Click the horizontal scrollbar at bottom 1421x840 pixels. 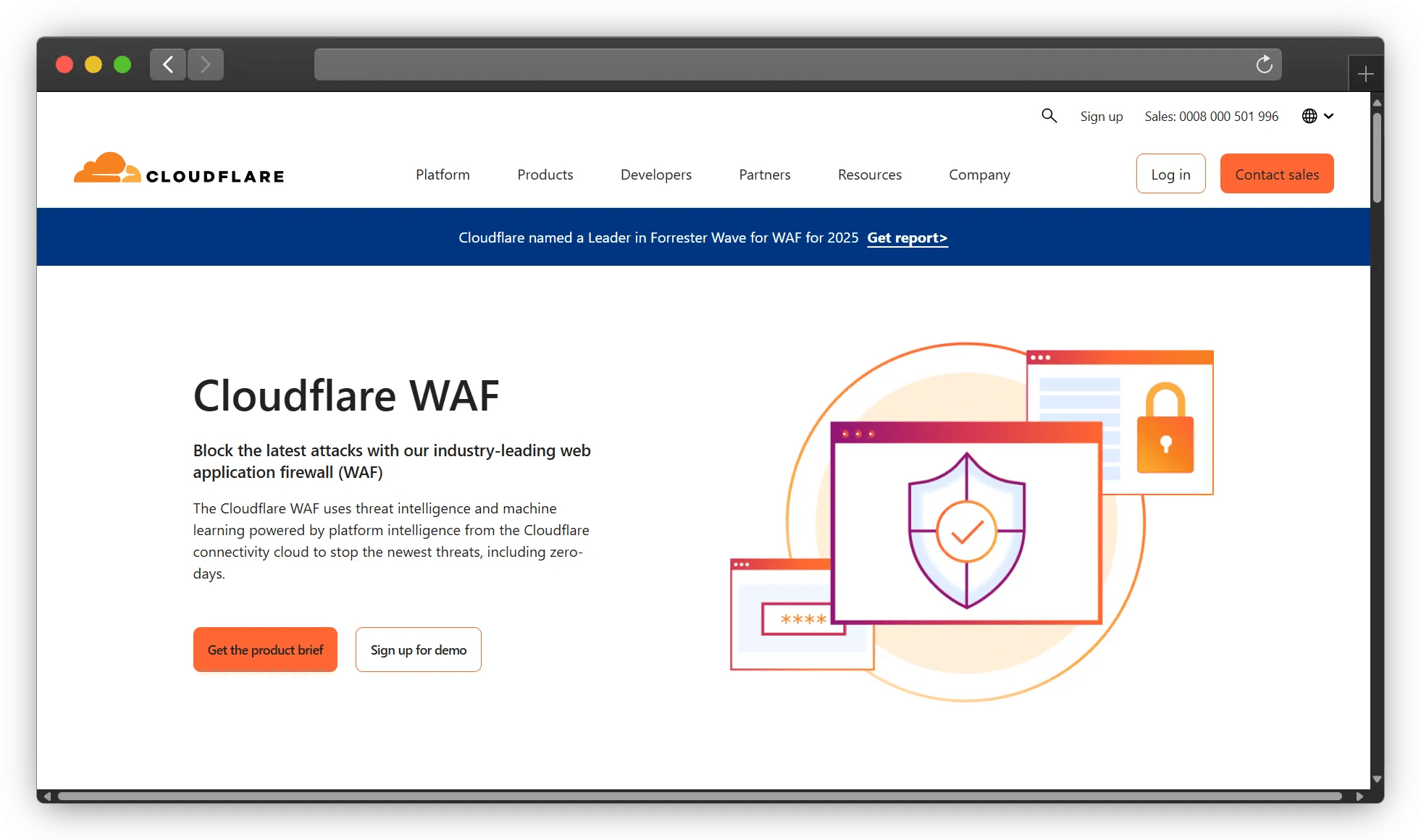pos(699,796)
